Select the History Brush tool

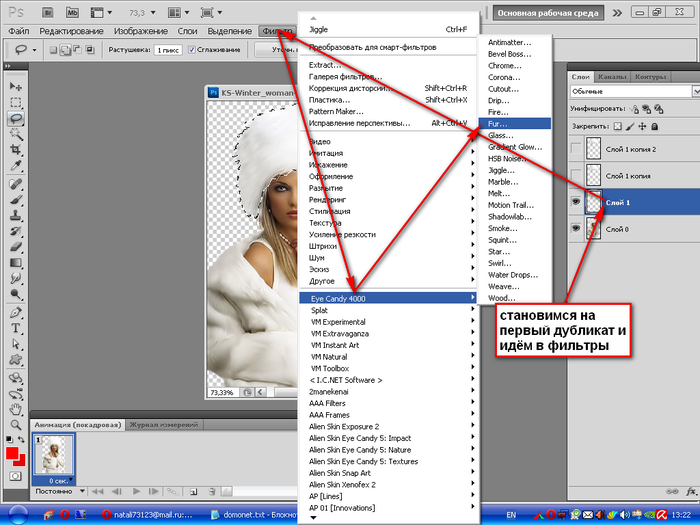[16, 231]
